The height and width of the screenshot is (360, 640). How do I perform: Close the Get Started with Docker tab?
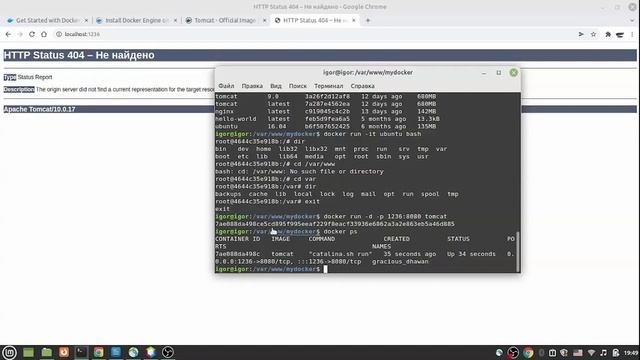click(x=86, y=20)
